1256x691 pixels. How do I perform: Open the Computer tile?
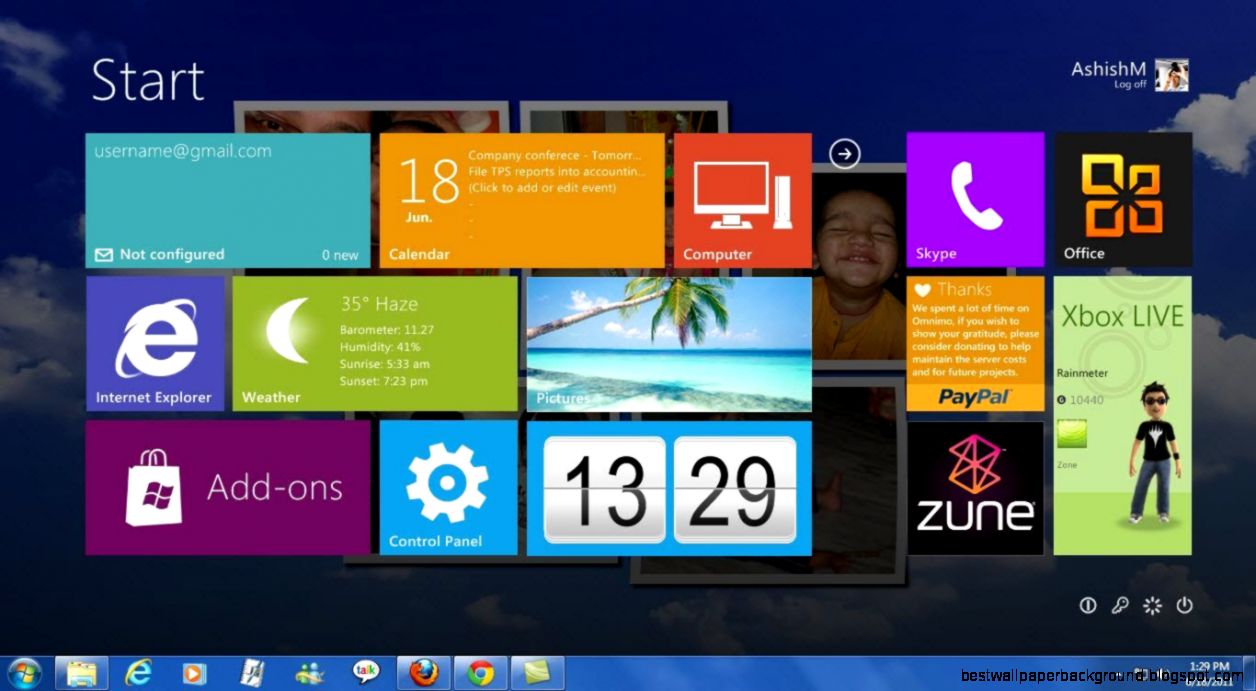(x=742, y=201)
